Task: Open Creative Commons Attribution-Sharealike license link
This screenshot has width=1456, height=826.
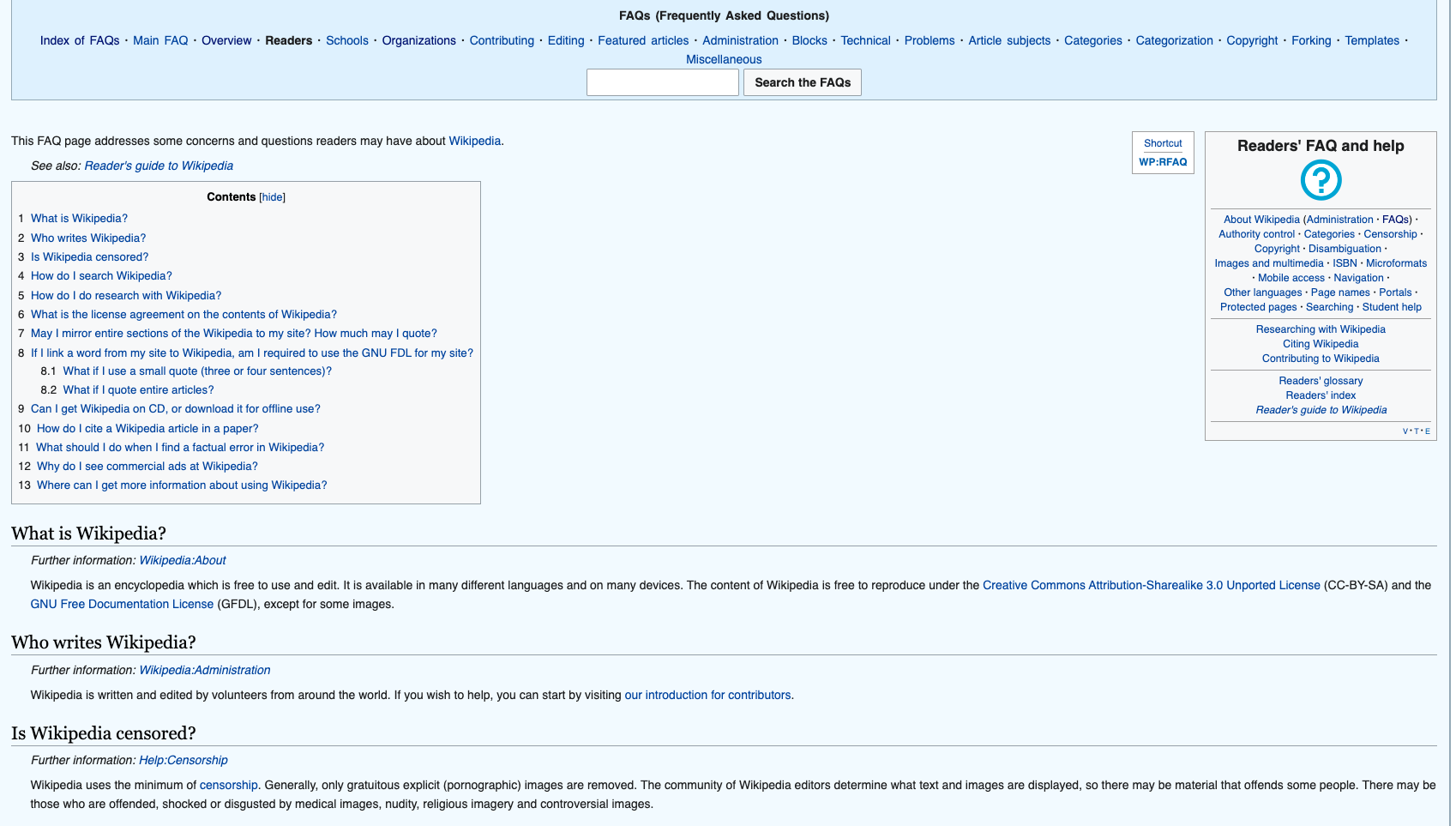Action: (x=1151, y=585)
